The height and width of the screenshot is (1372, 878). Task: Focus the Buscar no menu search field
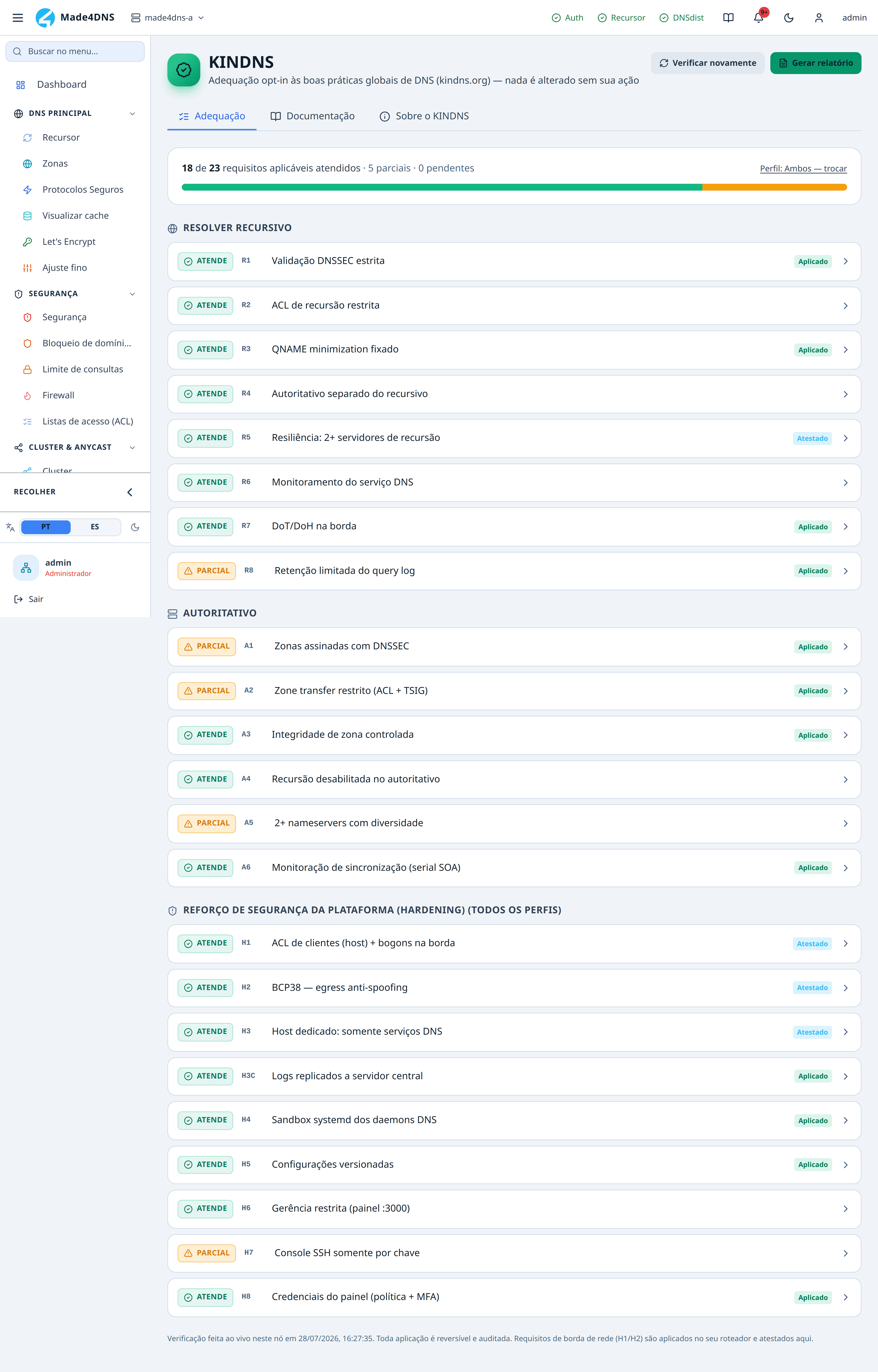pyautogui.click(x=75, y=51)
